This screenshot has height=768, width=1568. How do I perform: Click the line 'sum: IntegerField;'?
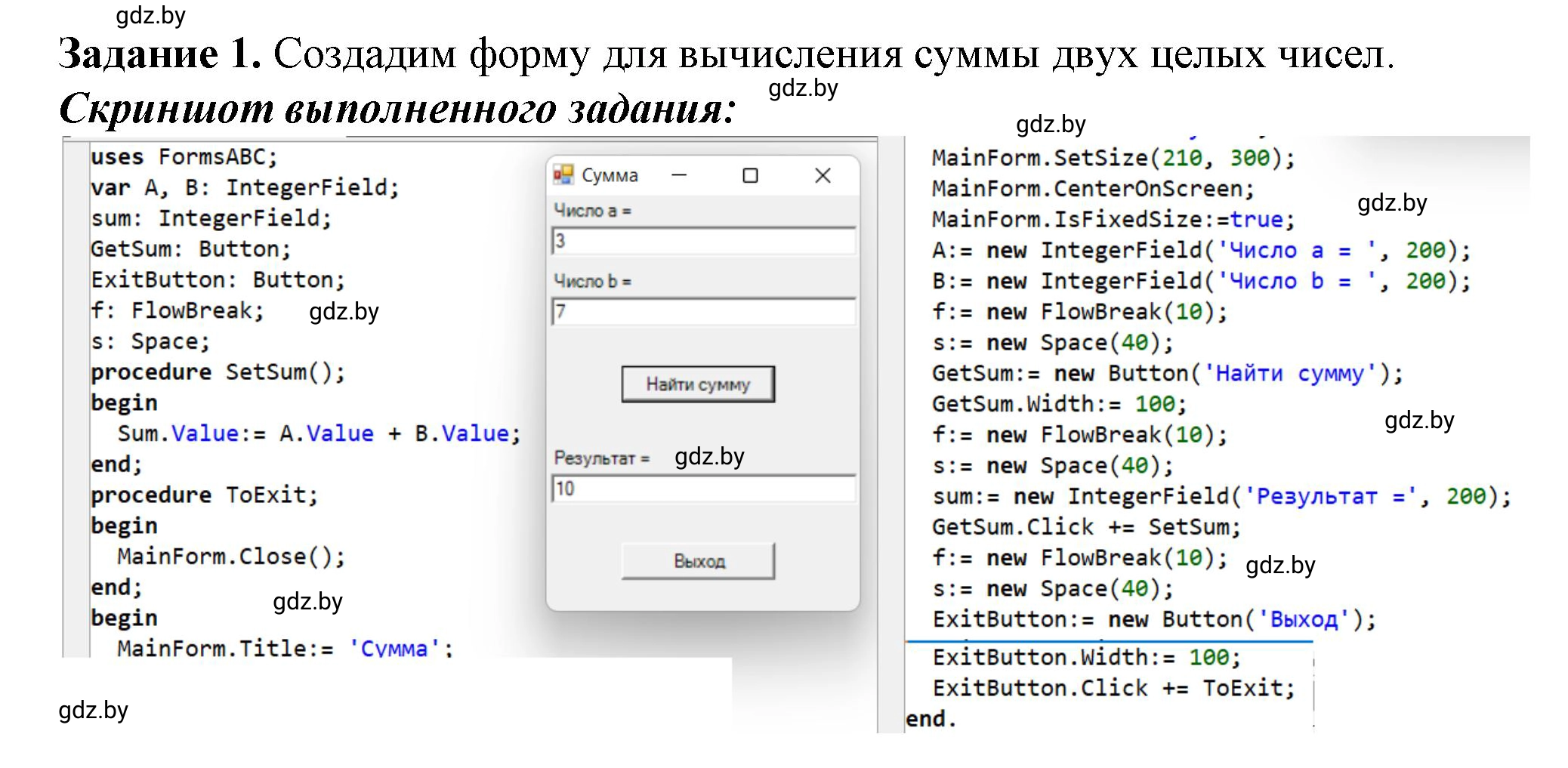(211, 218)
